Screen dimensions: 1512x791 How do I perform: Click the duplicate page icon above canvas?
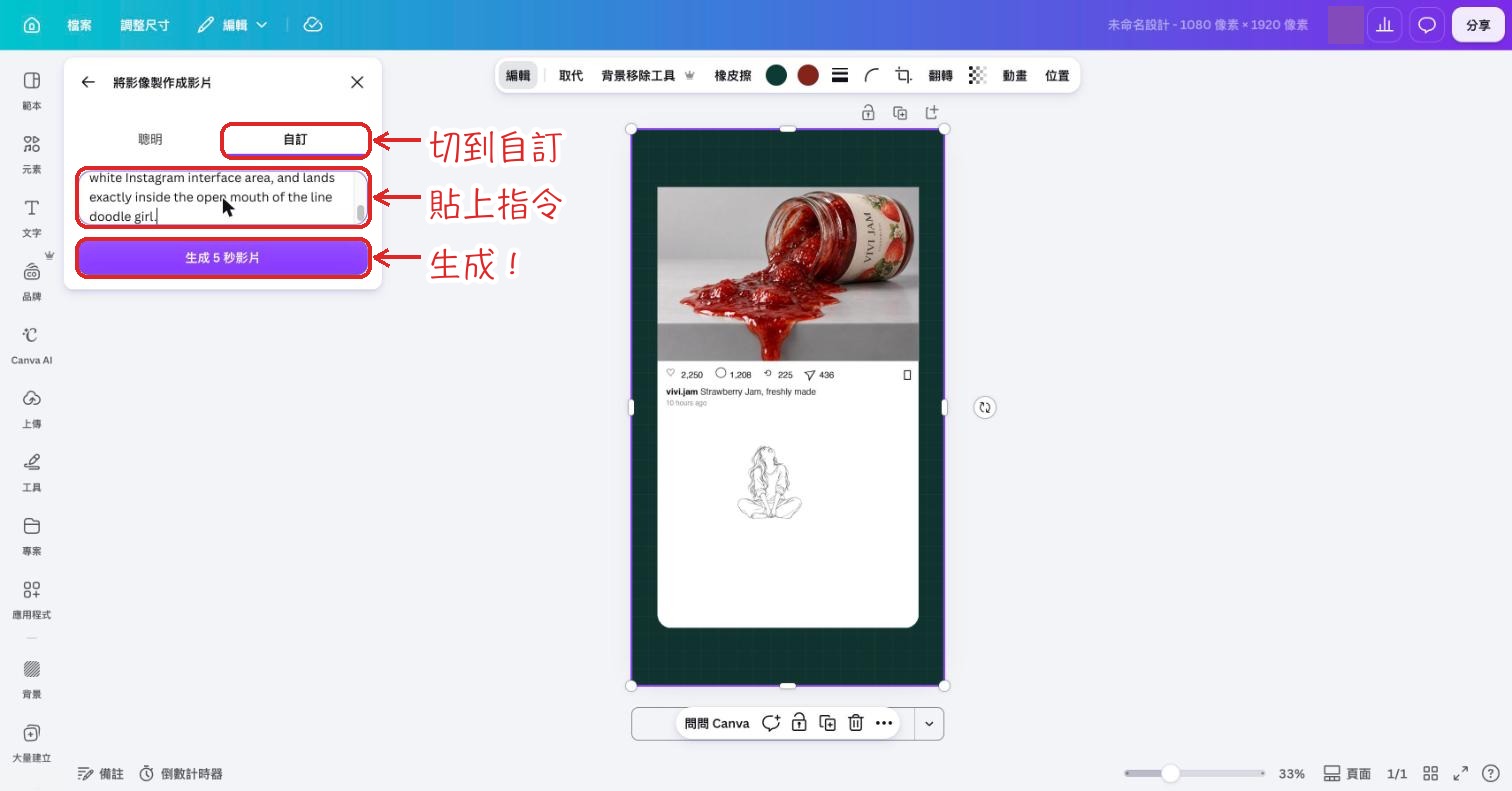(x=900, y=113)
